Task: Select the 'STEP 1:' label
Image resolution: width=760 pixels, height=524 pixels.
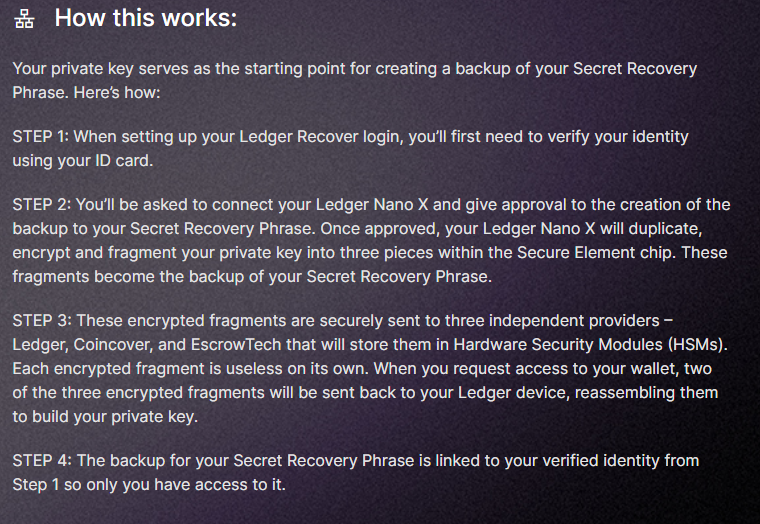Action: pos(41,137)
